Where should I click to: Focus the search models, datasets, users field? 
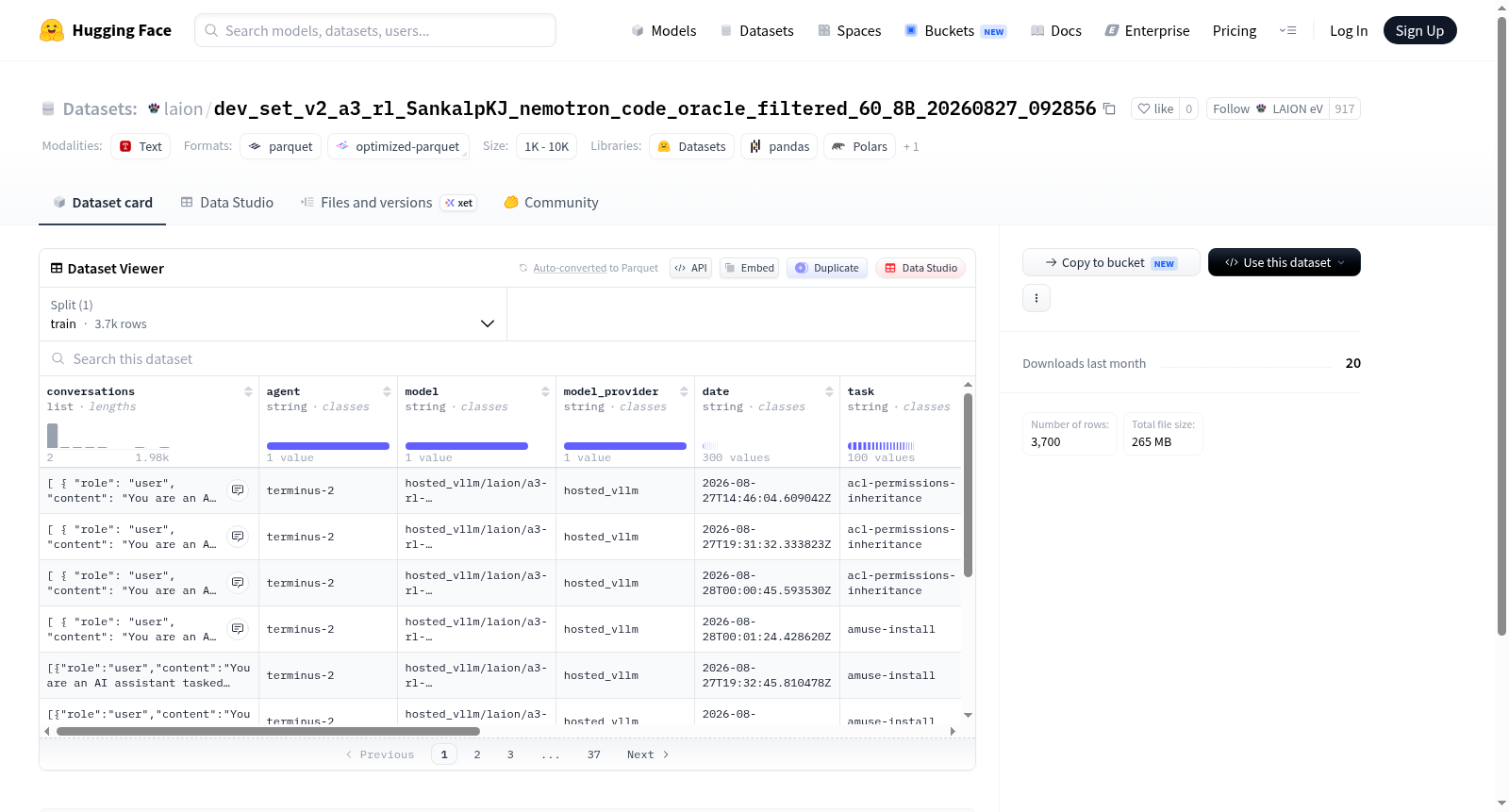375,30
